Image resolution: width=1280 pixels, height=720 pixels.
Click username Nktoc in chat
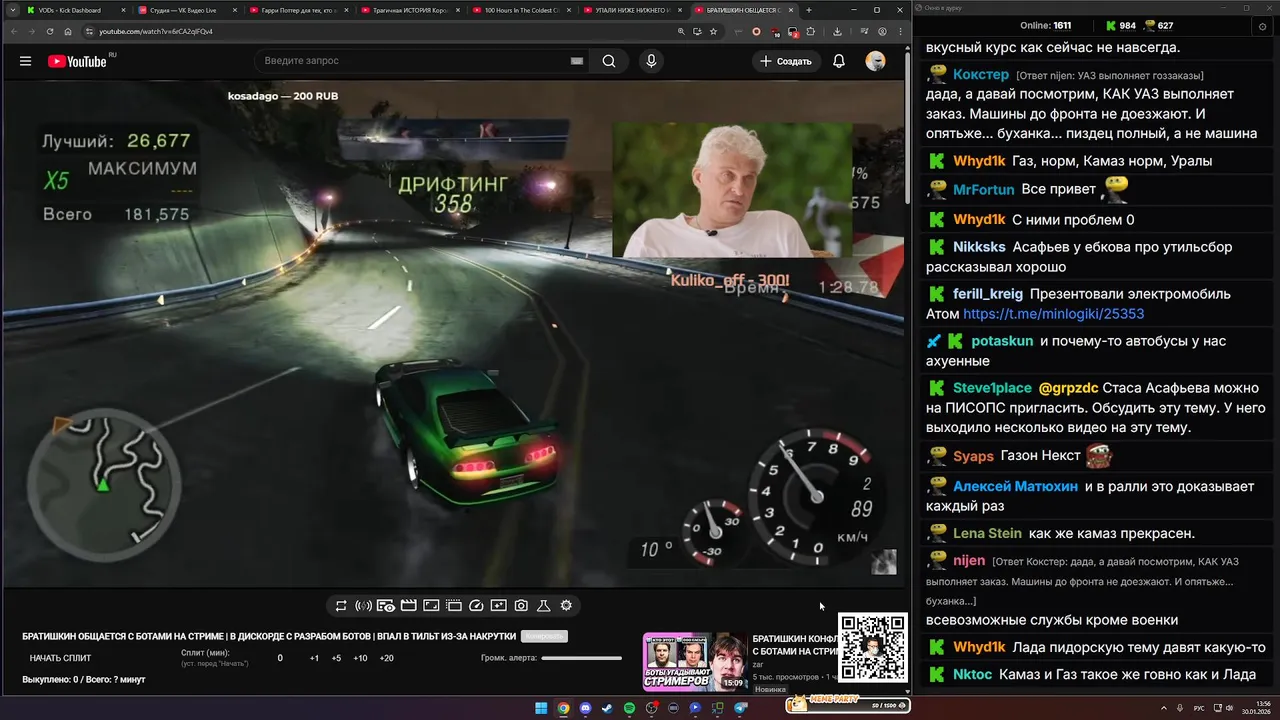(x=973, y=675)
